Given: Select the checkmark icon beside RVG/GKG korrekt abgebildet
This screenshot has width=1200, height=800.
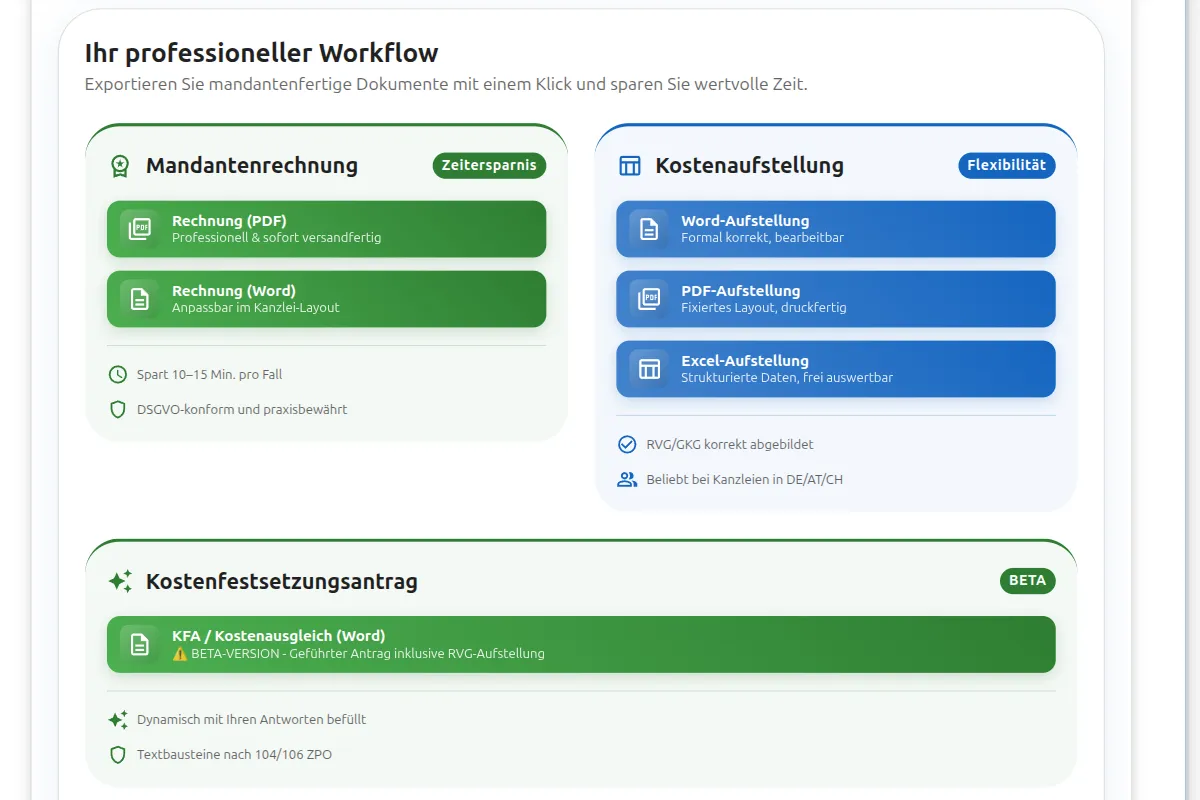Looking at the screenshot, I should tap(629, 444).
